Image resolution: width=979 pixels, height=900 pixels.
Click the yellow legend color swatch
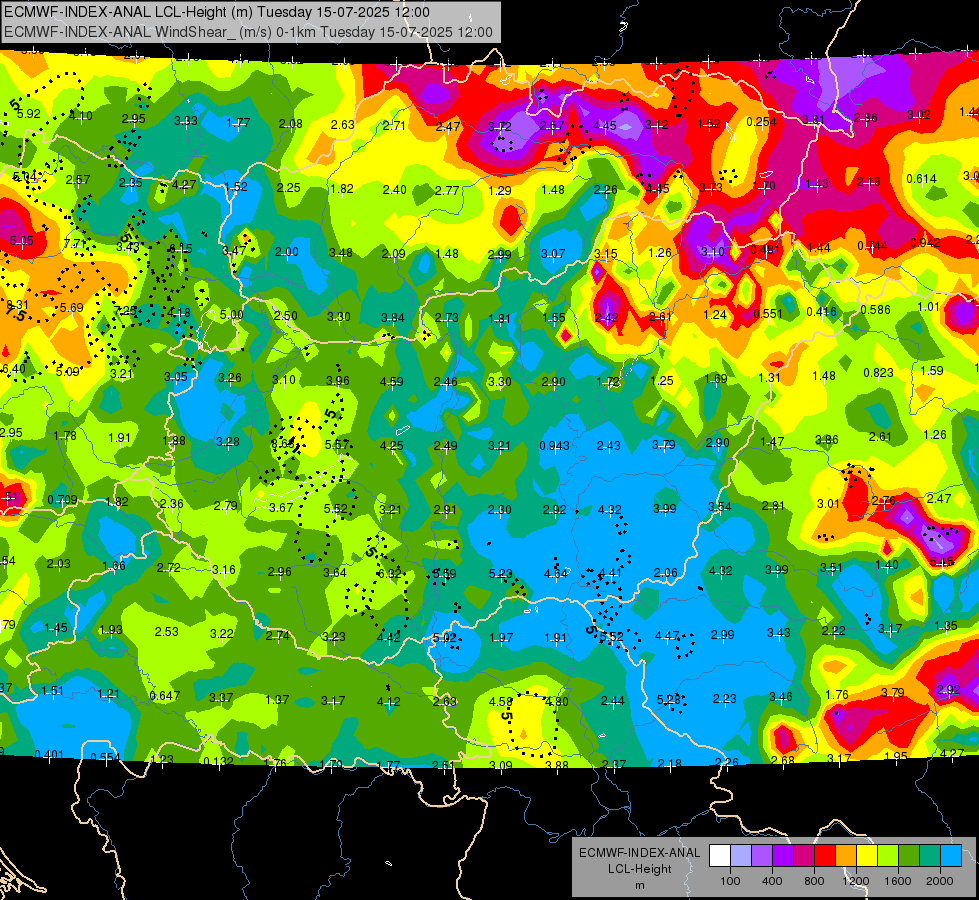867,856
